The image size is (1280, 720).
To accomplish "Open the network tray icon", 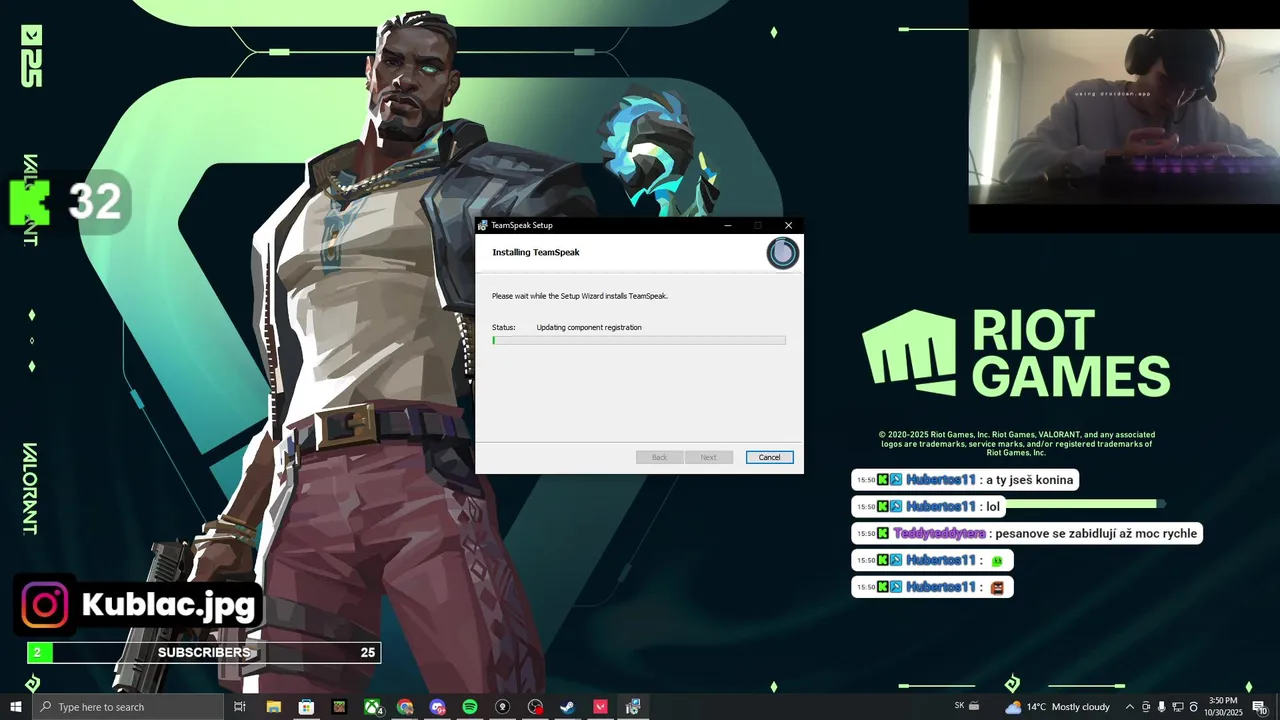I will pos(1177,707).
